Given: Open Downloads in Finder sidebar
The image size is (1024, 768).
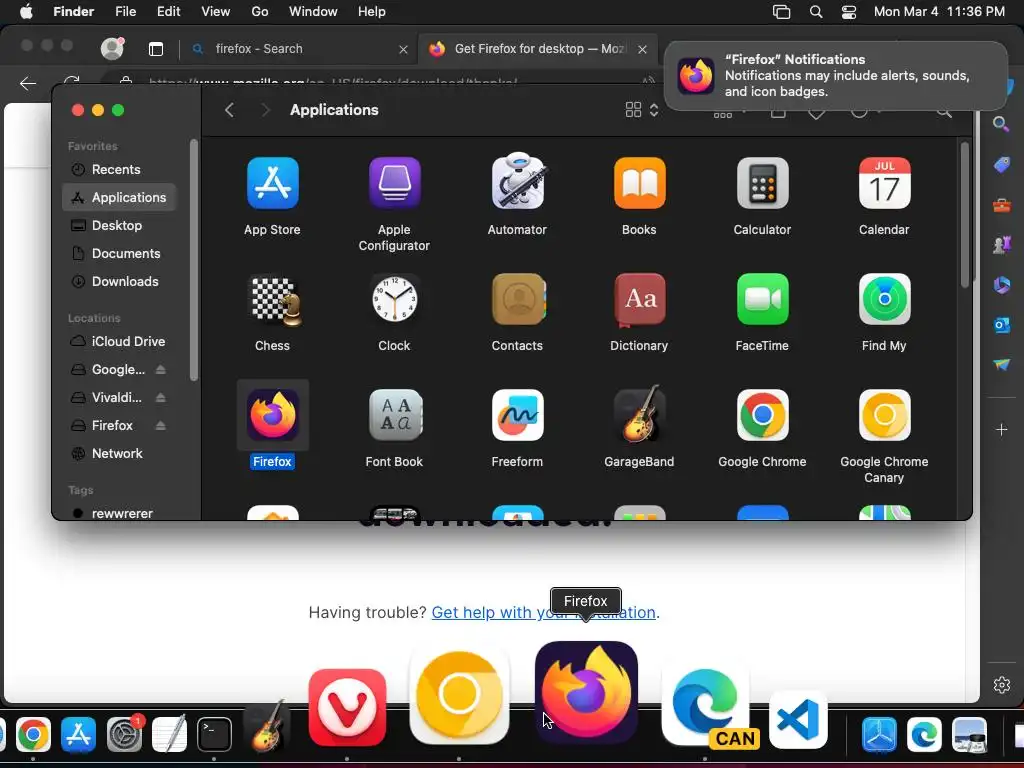Looking at the screenshot, I should click(x=119, y=282).
